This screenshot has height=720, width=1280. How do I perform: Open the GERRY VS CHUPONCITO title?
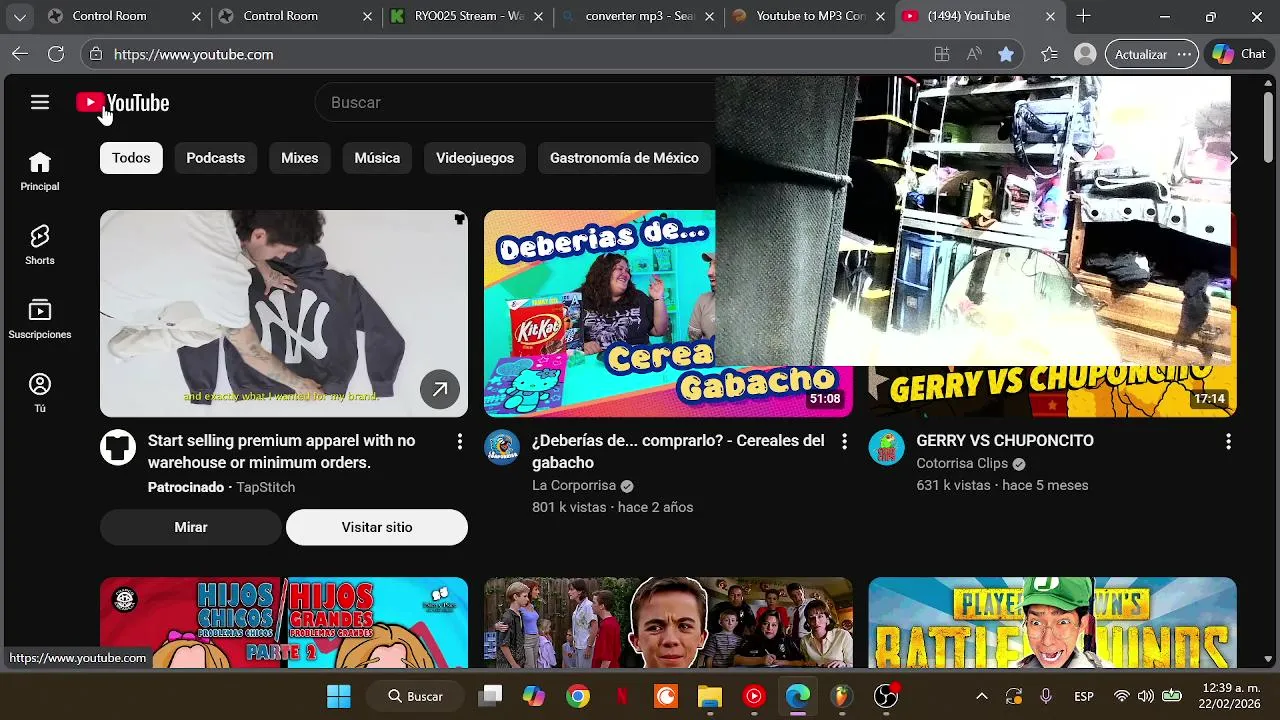pyautogui.click(x=1005, y=441)
